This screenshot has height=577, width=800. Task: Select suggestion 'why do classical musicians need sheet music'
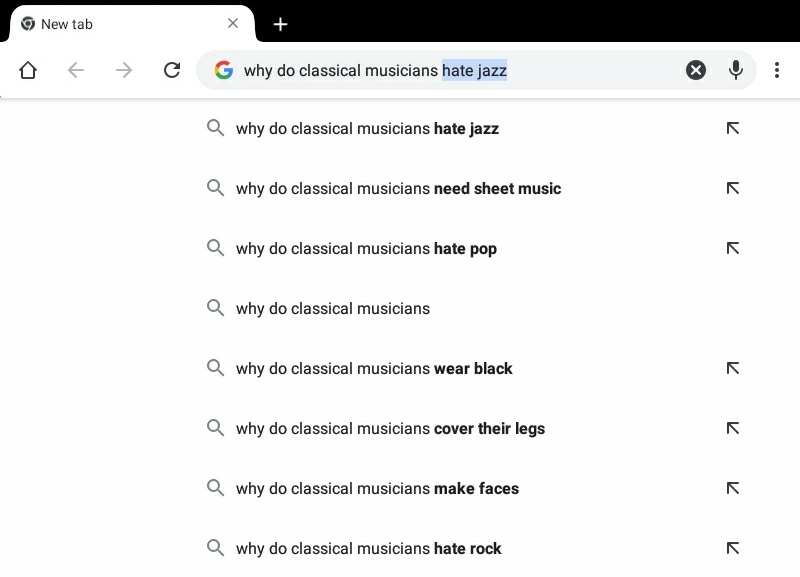pos(396,188)
